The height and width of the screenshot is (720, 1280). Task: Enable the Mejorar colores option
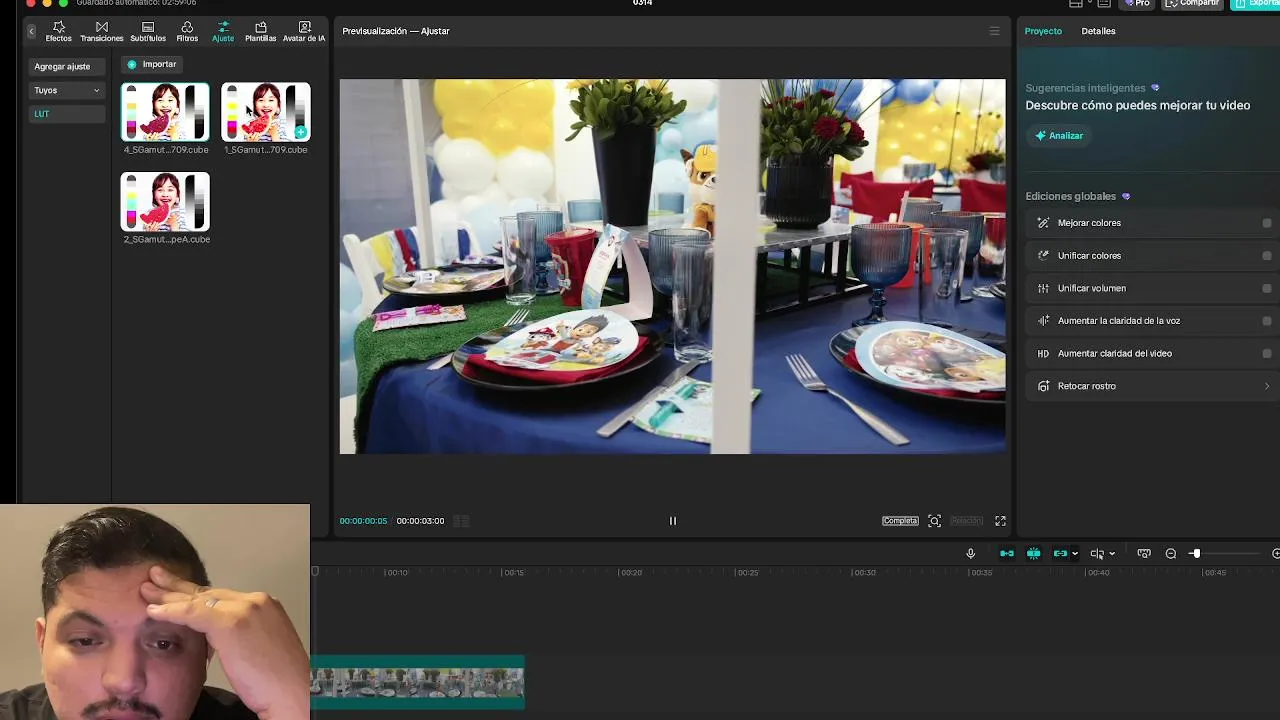[x=1267, y=223]
